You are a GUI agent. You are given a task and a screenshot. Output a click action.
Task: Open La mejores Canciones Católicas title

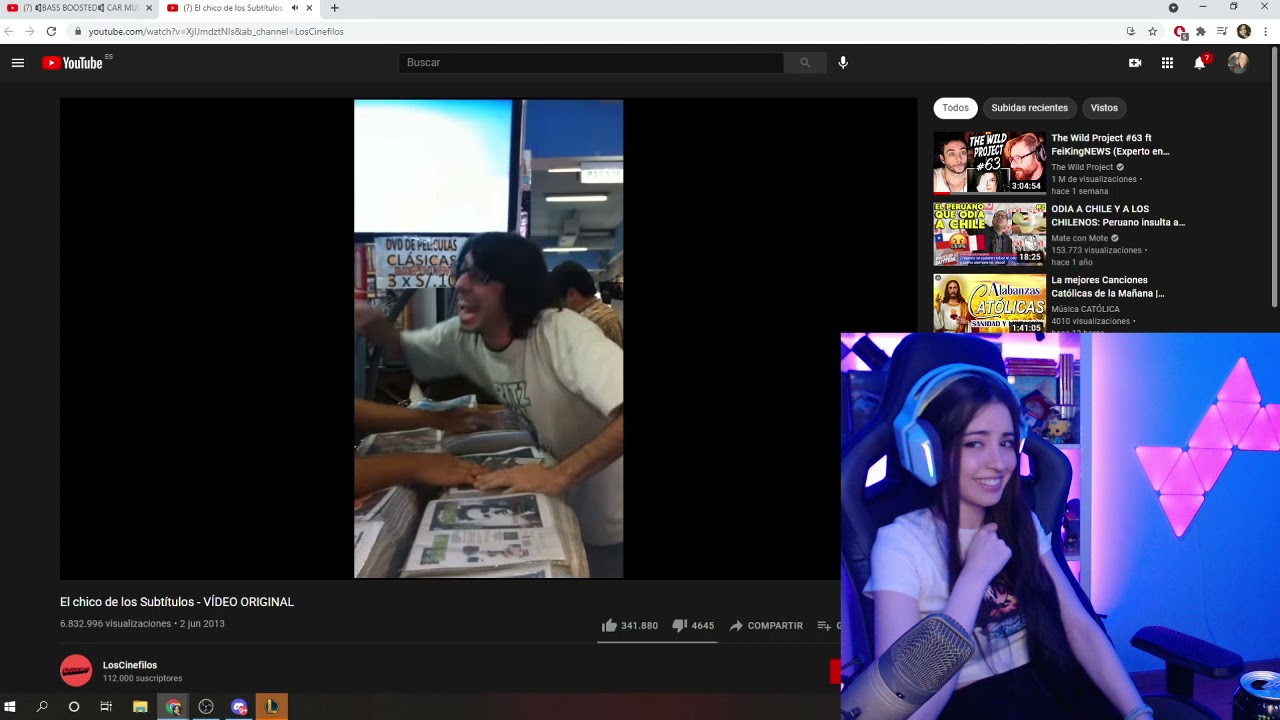click(1108, 287)
